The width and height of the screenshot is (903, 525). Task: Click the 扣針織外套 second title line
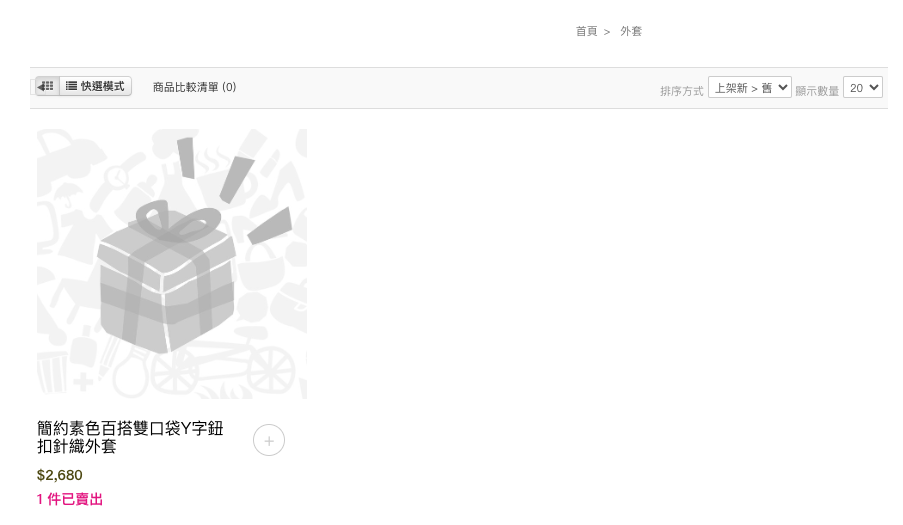tap(77, 447)
